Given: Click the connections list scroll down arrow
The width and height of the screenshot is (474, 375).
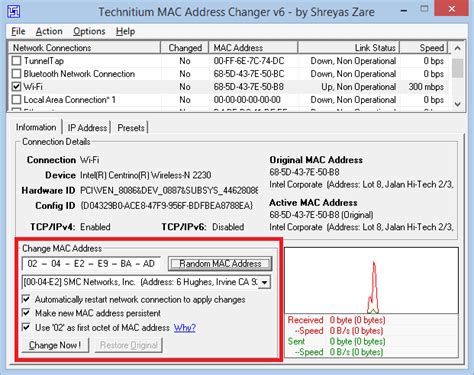Looking at the screenshot, I should click(x=458, y=104).
